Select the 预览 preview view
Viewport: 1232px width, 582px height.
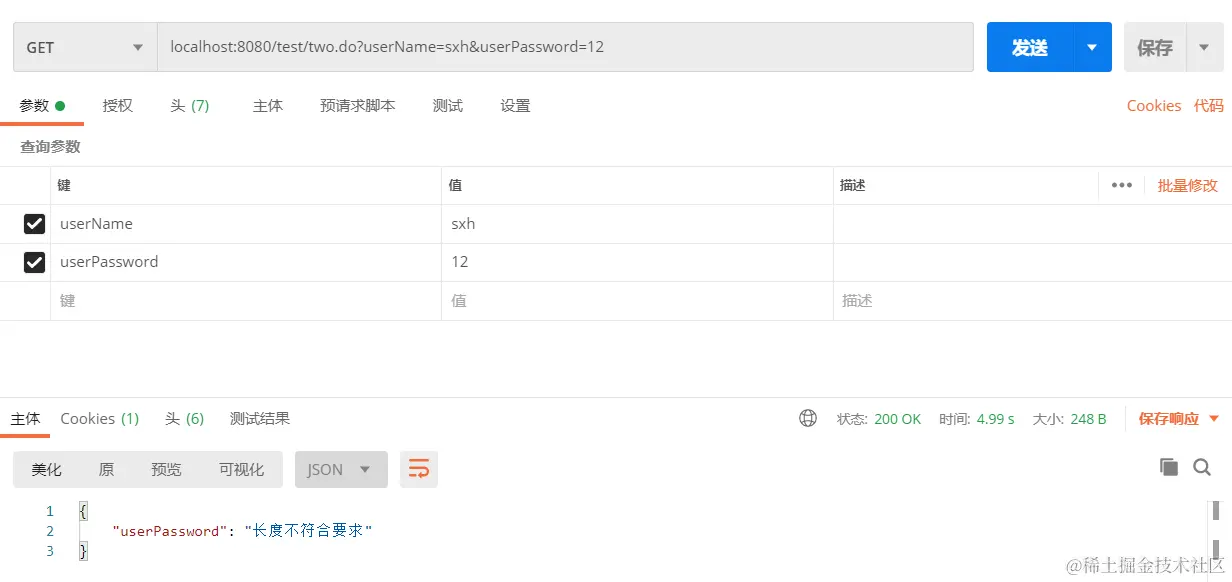(x=167, y=469)
